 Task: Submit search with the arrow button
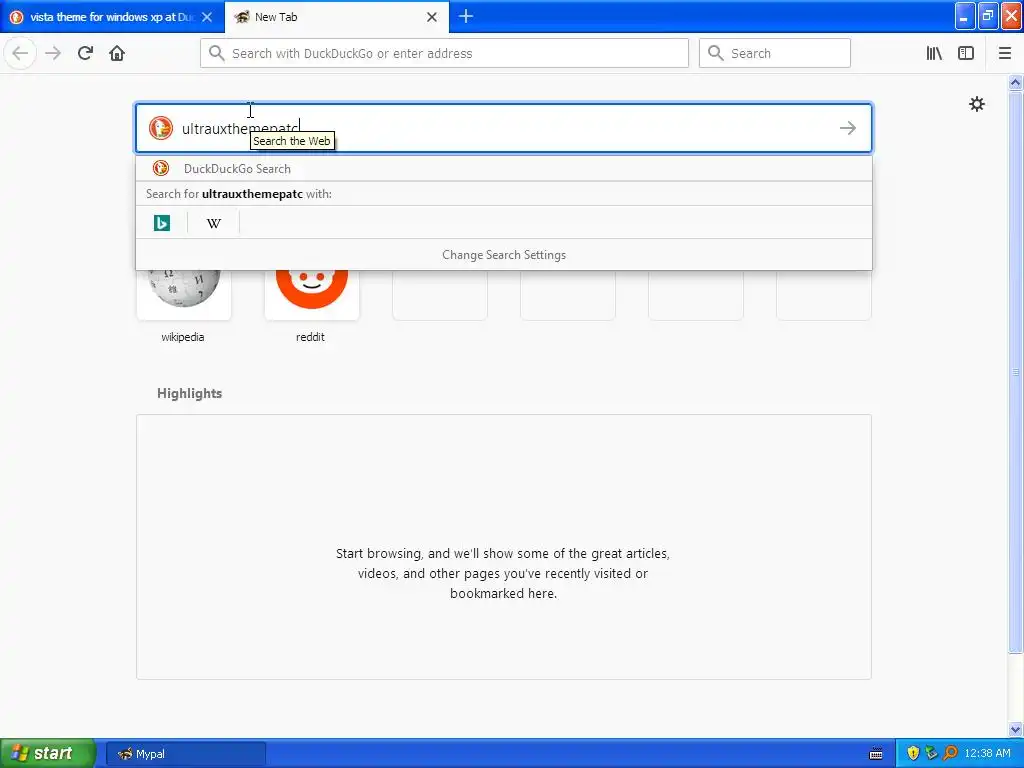(x=848, y=128)
